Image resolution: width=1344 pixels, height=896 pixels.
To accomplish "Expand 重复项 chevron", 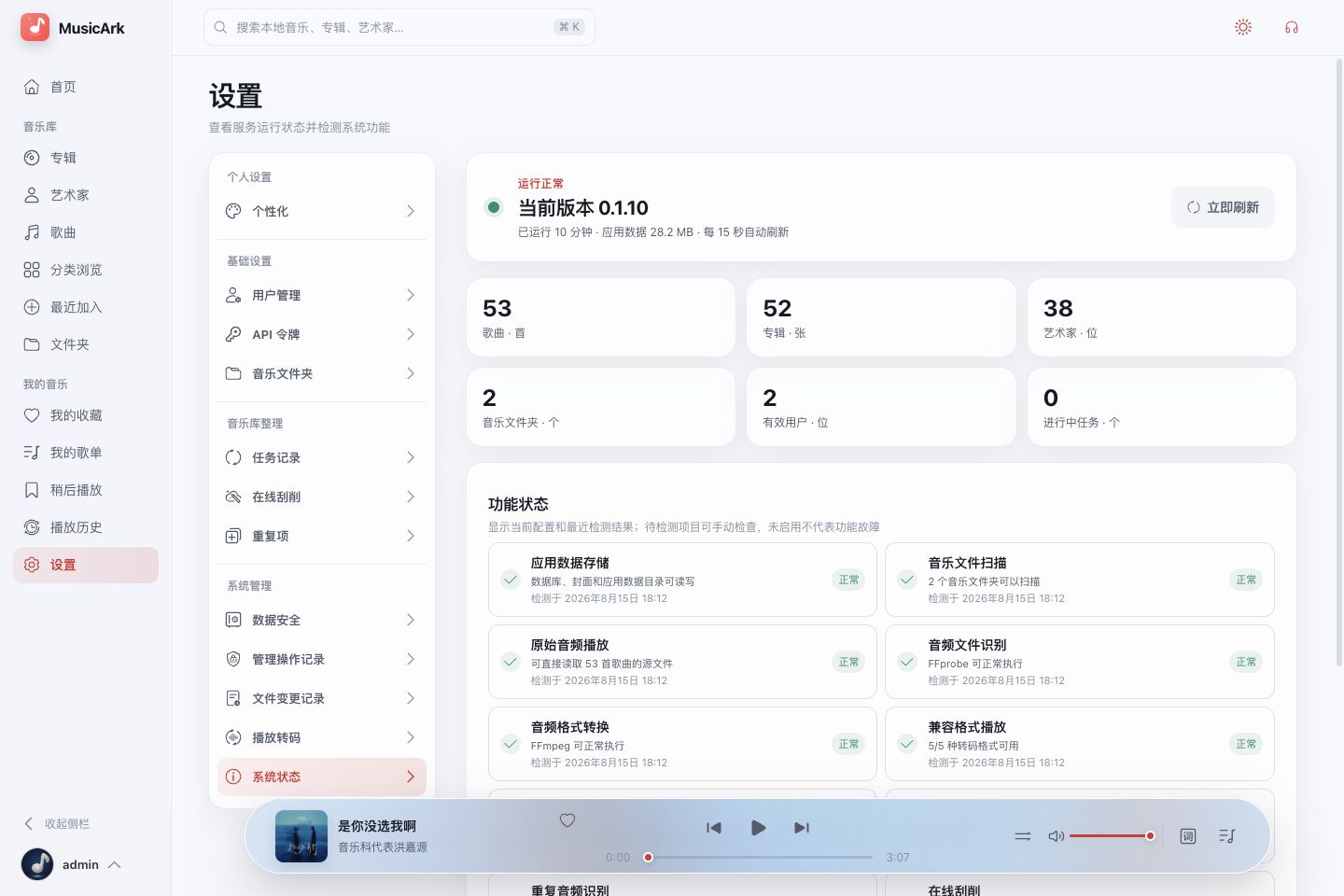I will tap(411, 536).
